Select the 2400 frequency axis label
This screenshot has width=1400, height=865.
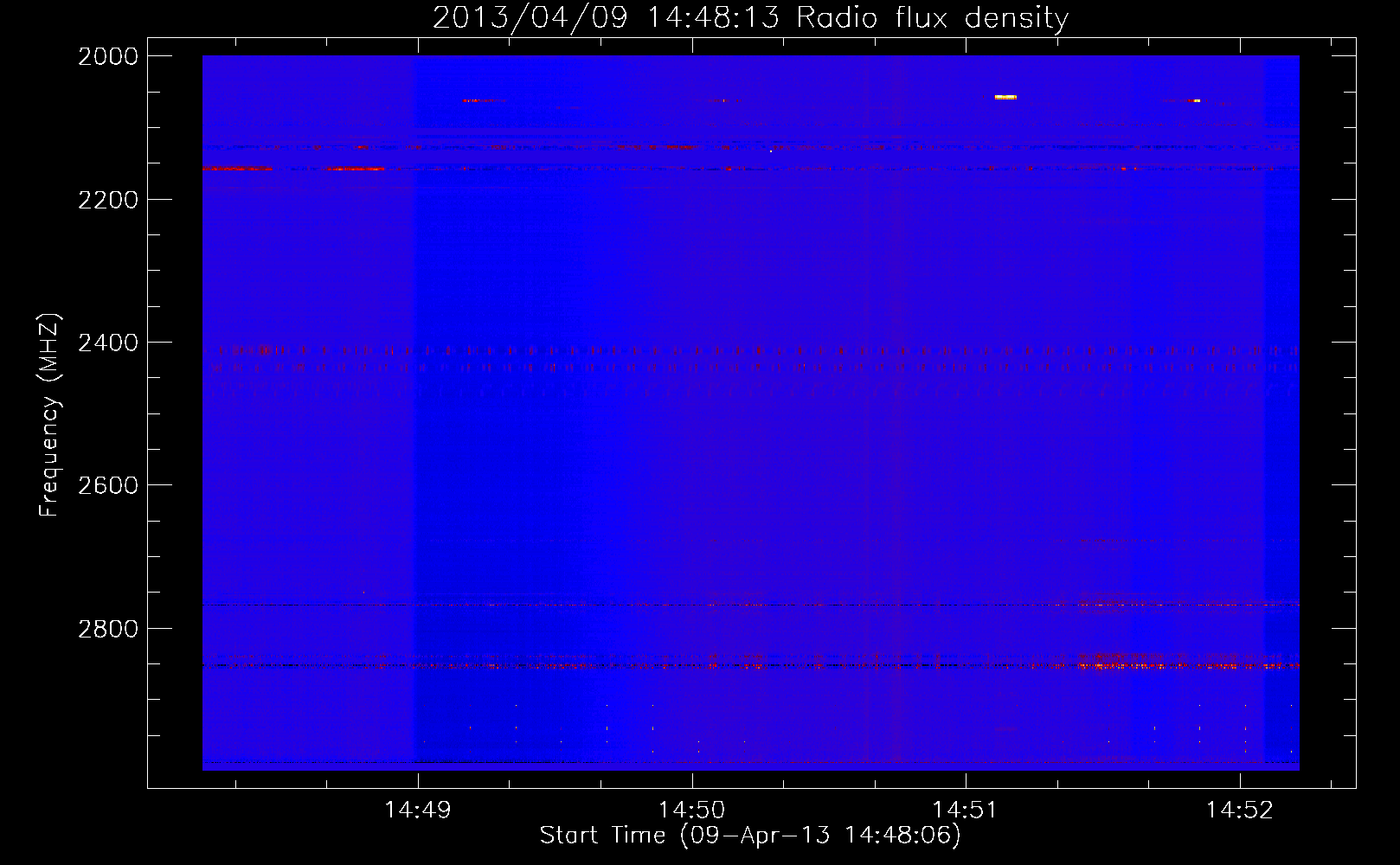(108, 343)
